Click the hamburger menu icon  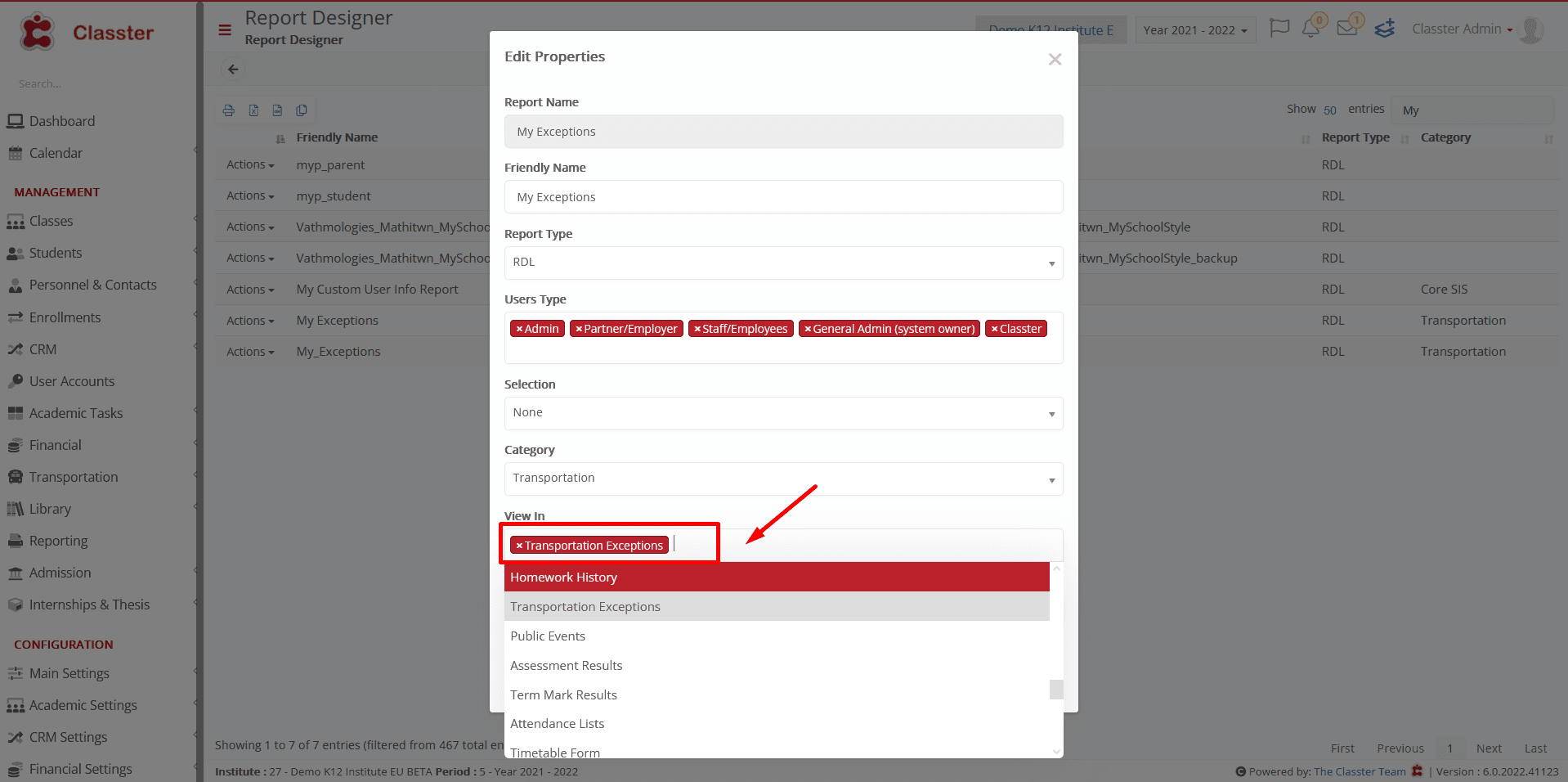[225, 30]
